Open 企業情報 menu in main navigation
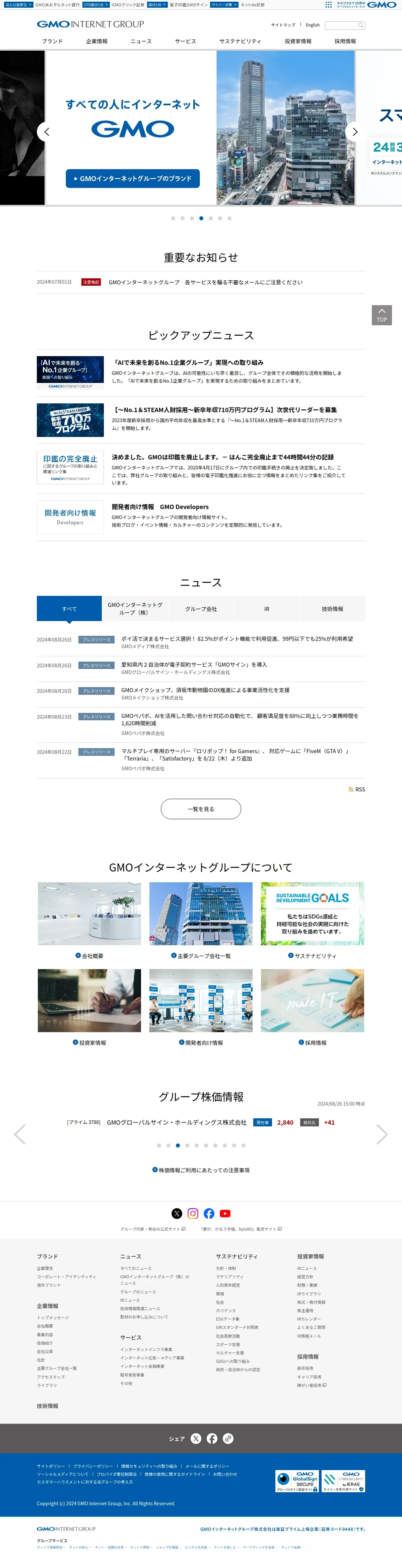Screen dimensions: 402x1568 tap(97, 41)
